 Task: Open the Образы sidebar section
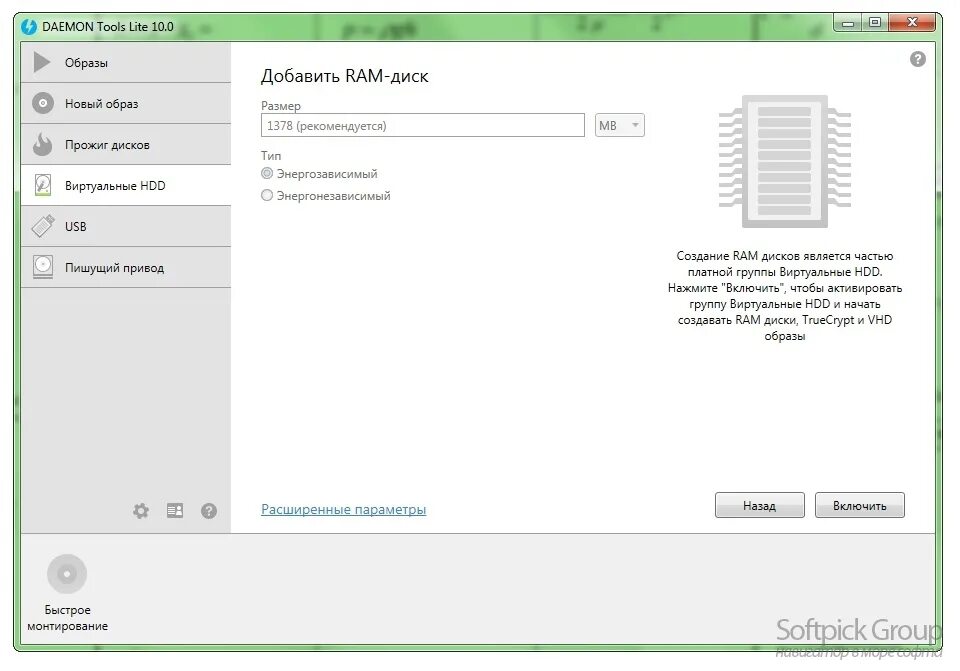(126, 62)
